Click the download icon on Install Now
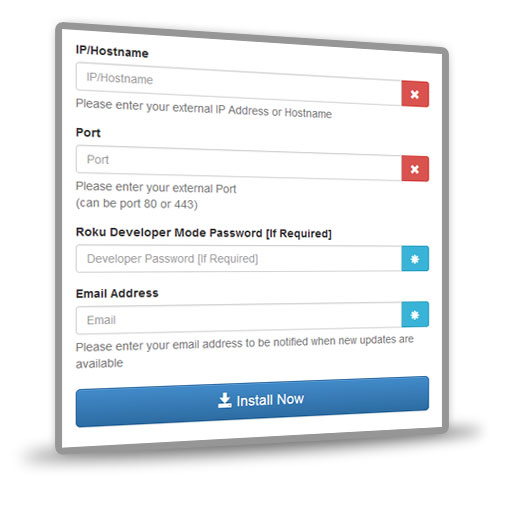Image resolution: width=511 pixels, height=506 pixels. click(x=225, y=400)
